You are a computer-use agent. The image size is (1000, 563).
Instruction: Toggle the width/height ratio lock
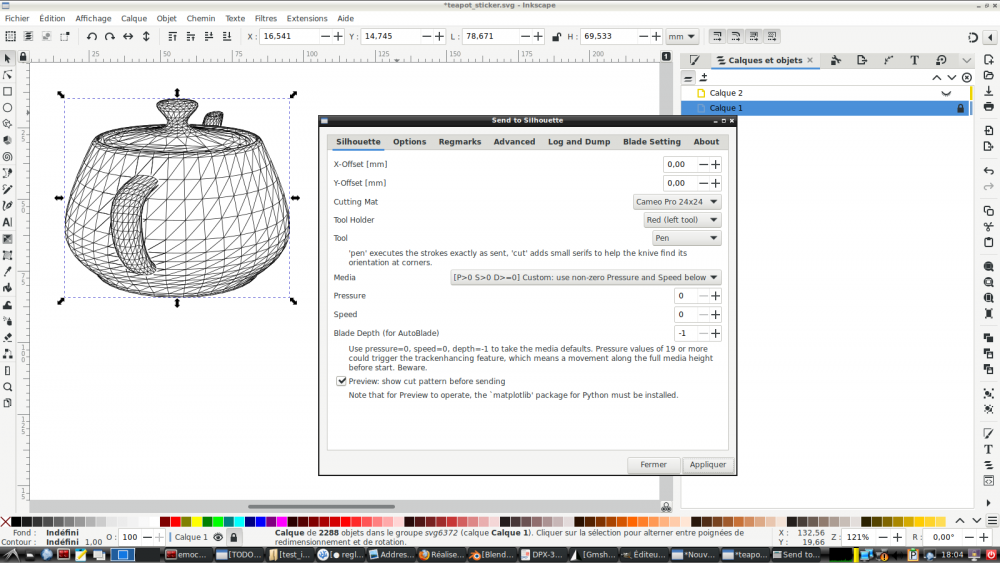pos(555,36)
